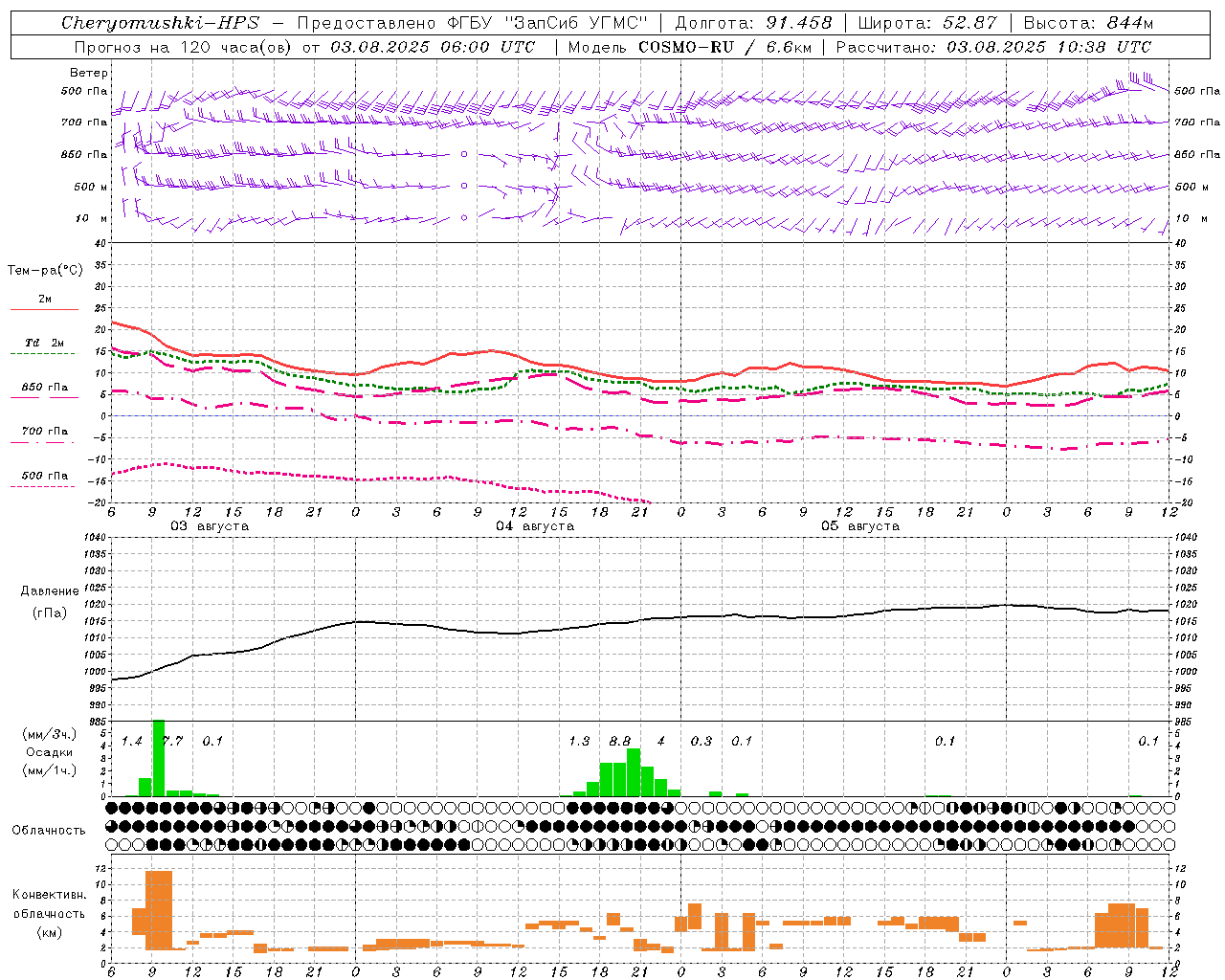Select the 'Модель COSMO-RU / 6.6км' text

tap(692, 47)
